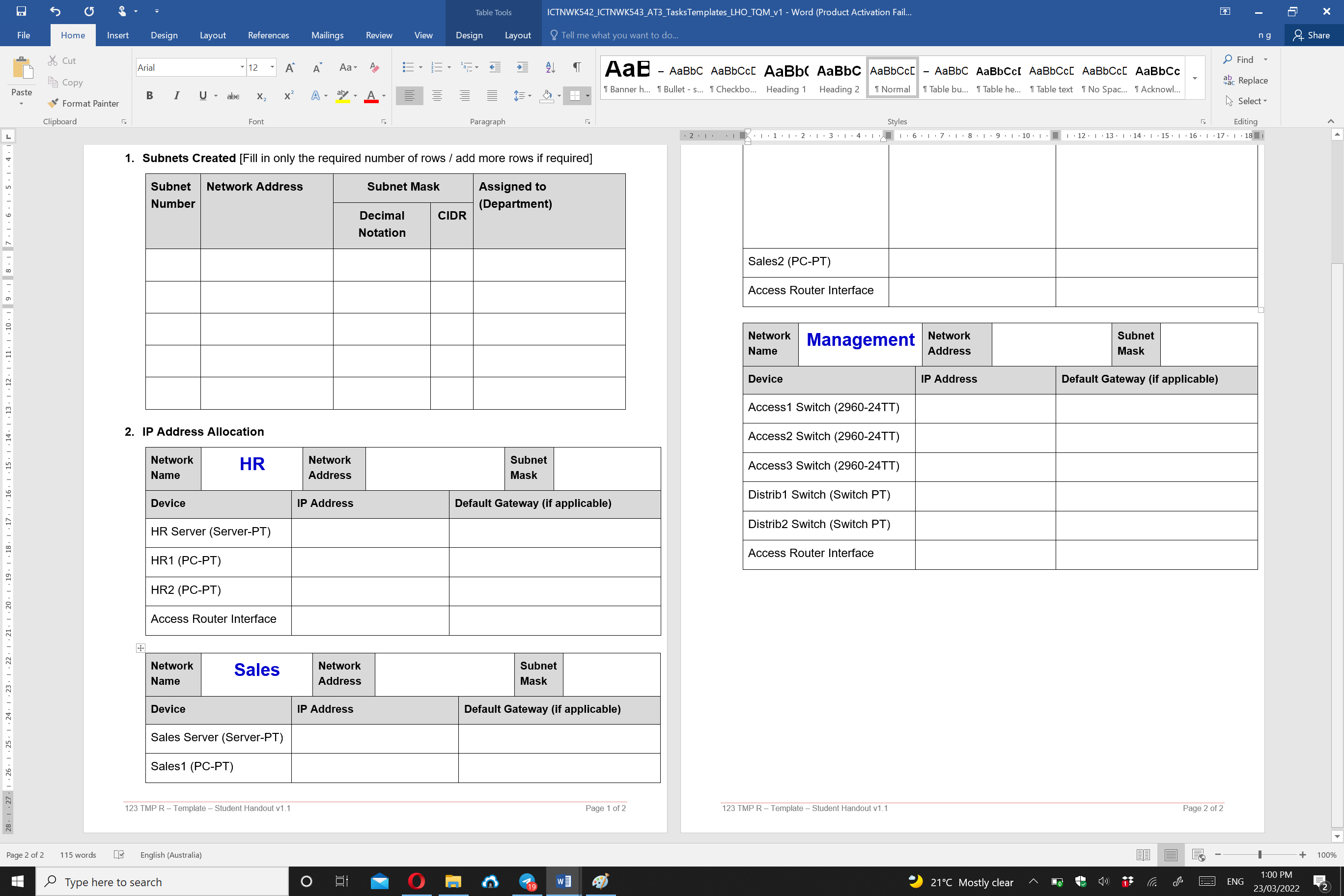The height and width of the screenshot is (896, 1344).
Task: Switch to the Review tab
Action: click(x=379, y=35)
